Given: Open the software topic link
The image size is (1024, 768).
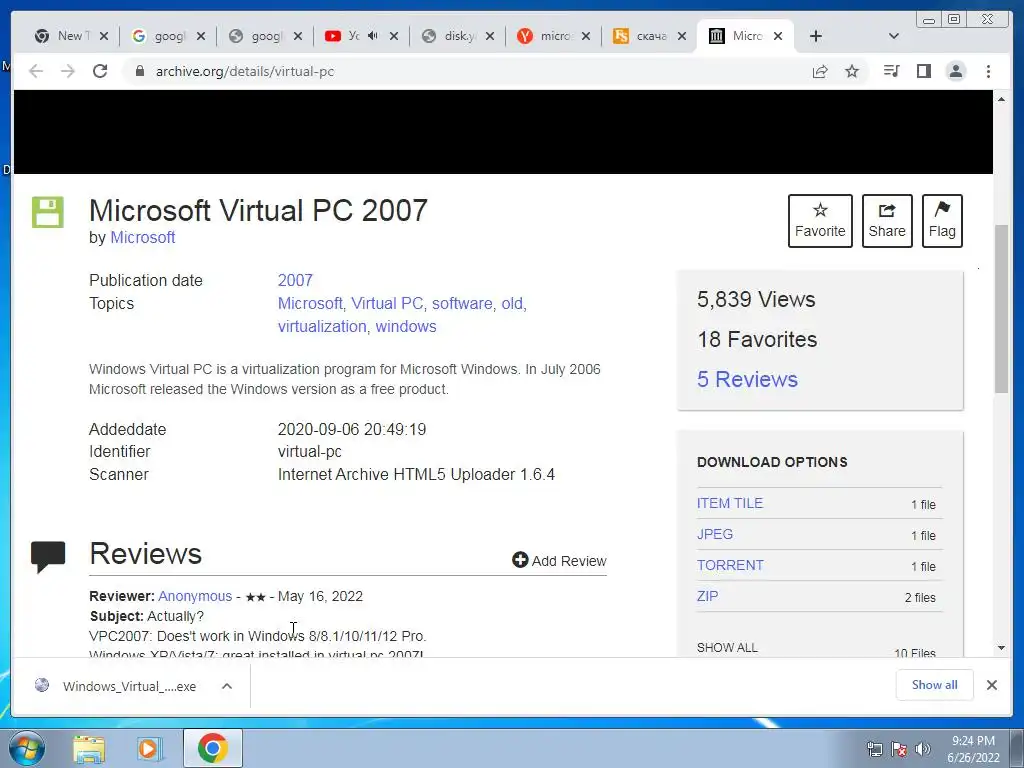Looking at the screenshot, I should pyautogui.click(x=462, y=304).
